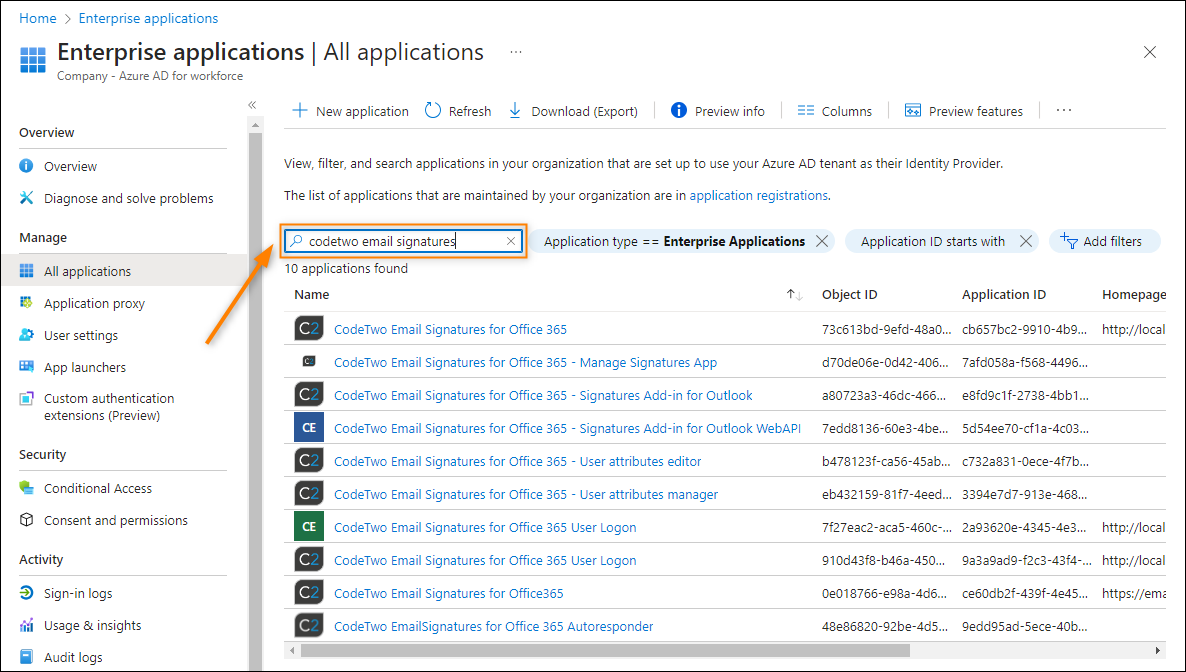Click the Refresh icon in toolbar

(431, 110)
